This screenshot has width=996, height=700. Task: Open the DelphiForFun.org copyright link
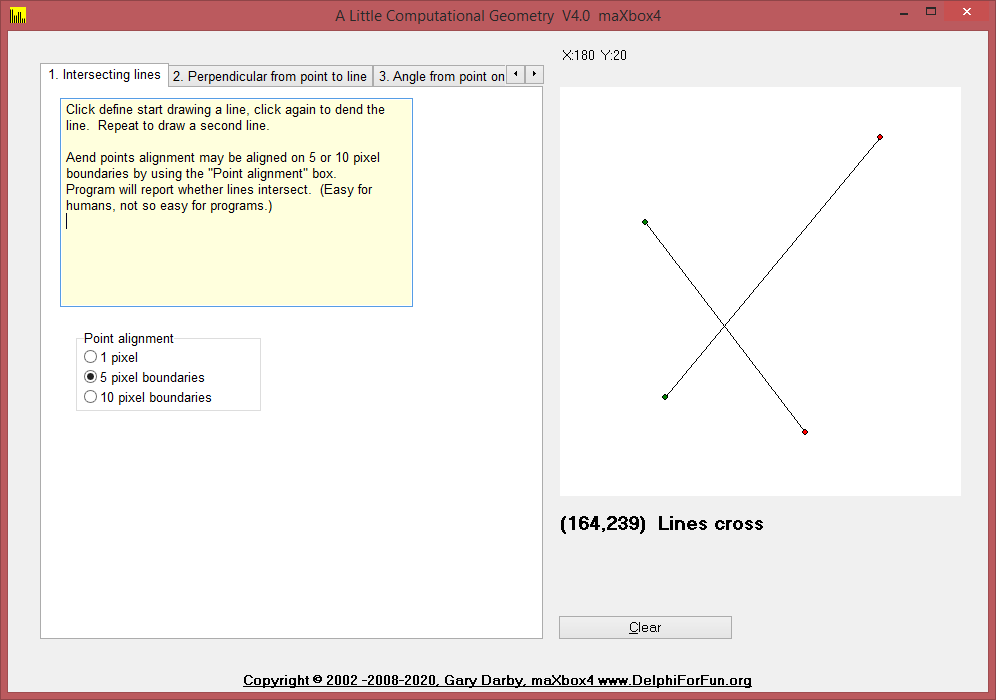tap(497, 680)
